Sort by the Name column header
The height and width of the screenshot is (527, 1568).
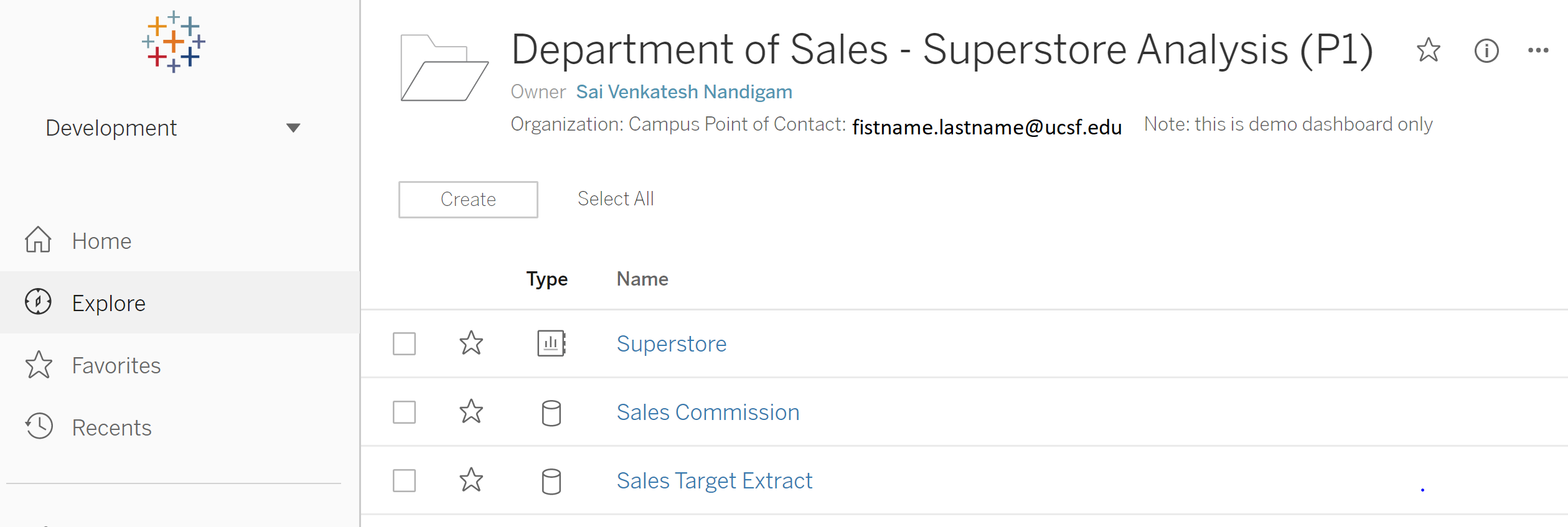pos(642,279)
